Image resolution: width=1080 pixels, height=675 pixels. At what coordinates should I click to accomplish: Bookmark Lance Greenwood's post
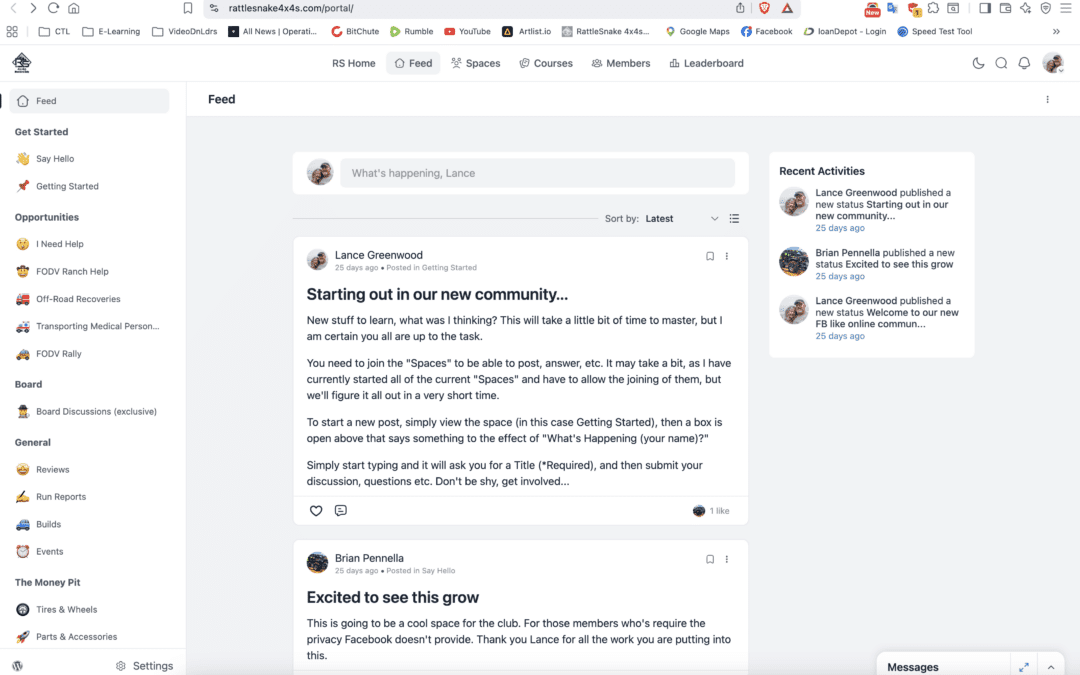pos(709,256)
